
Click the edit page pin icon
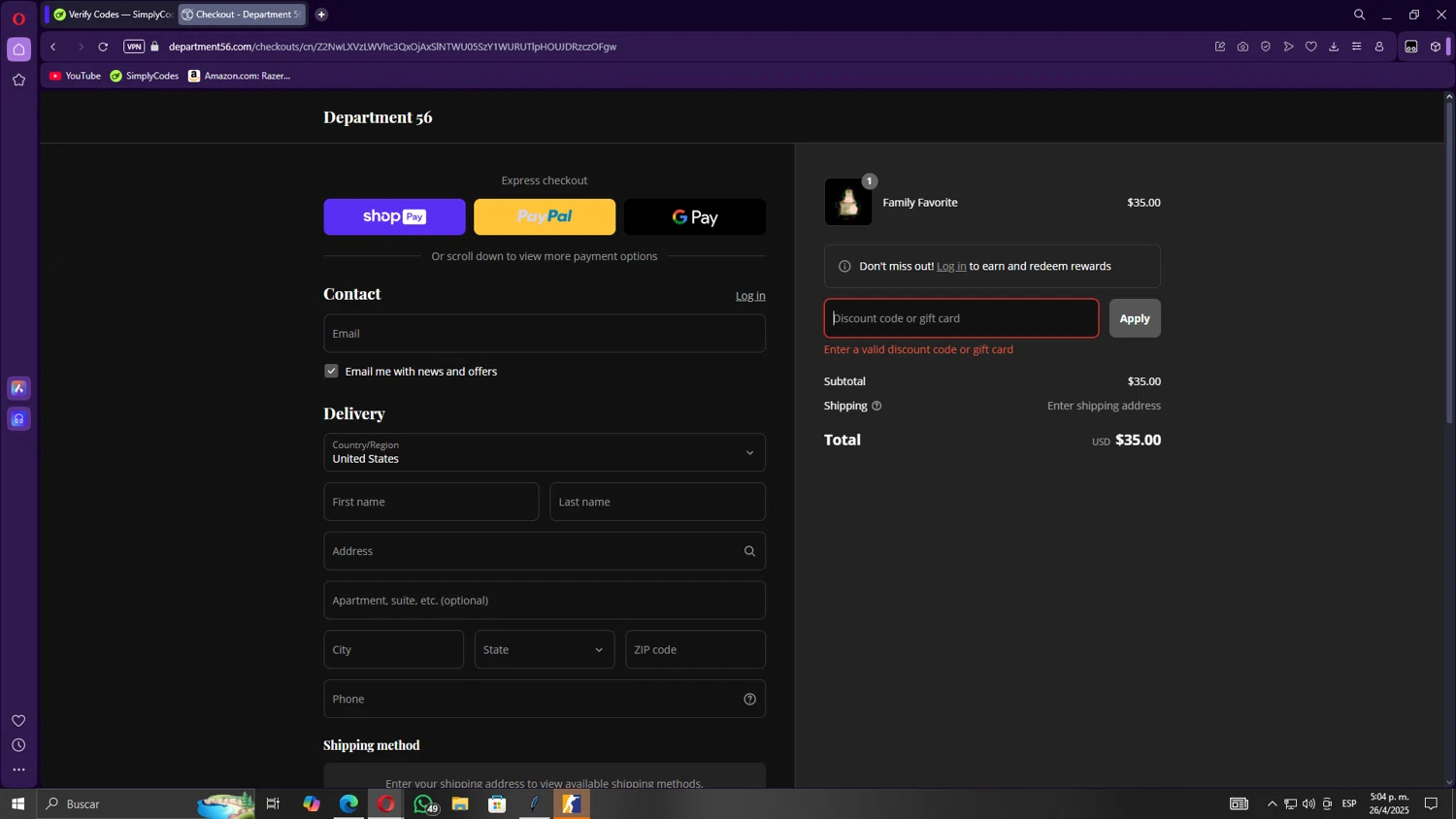coord(1220,47)
